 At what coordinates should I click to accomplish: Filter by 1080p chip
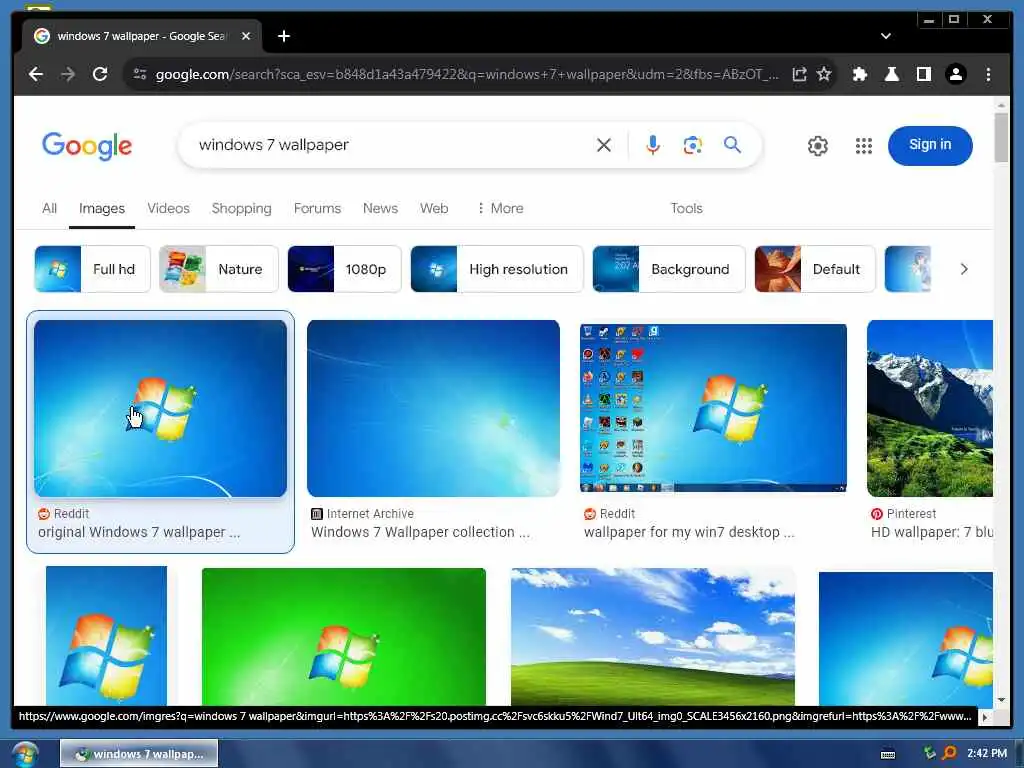[344, 269]
